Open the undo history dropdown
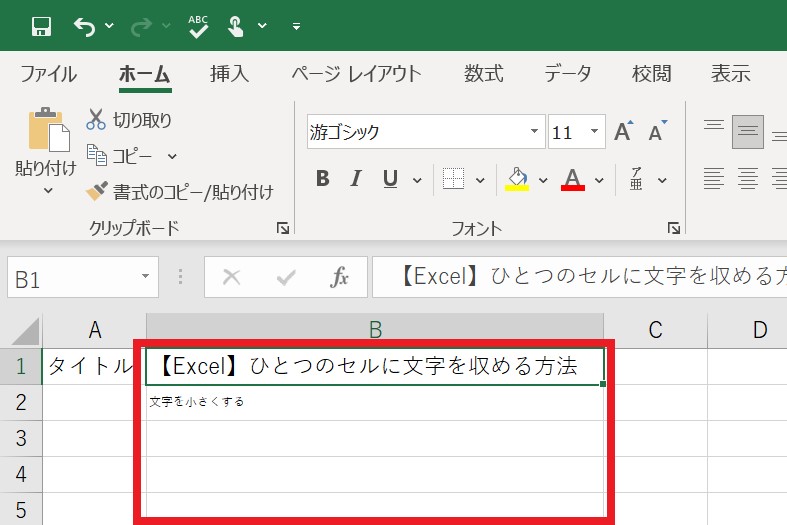This screenshot has width=787, height=525. (109, 25)
